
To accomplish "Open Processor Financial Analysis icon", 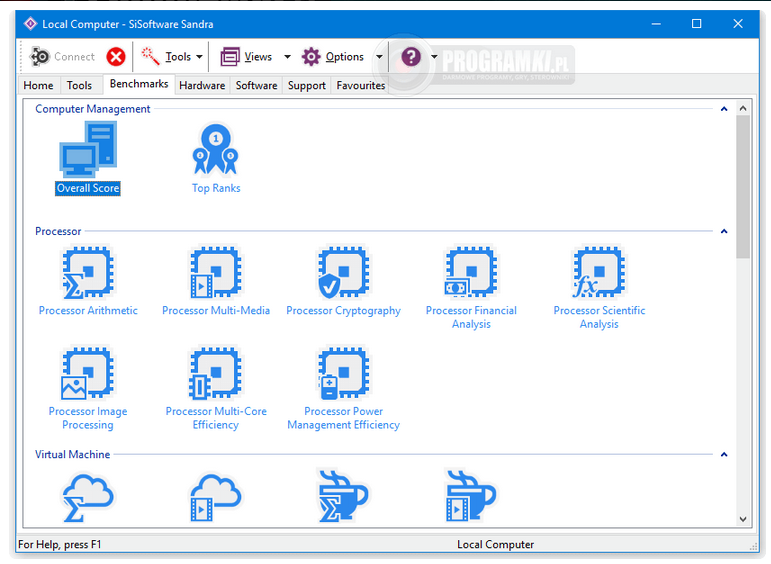I will pyautogui.click(x=471, y=273).
